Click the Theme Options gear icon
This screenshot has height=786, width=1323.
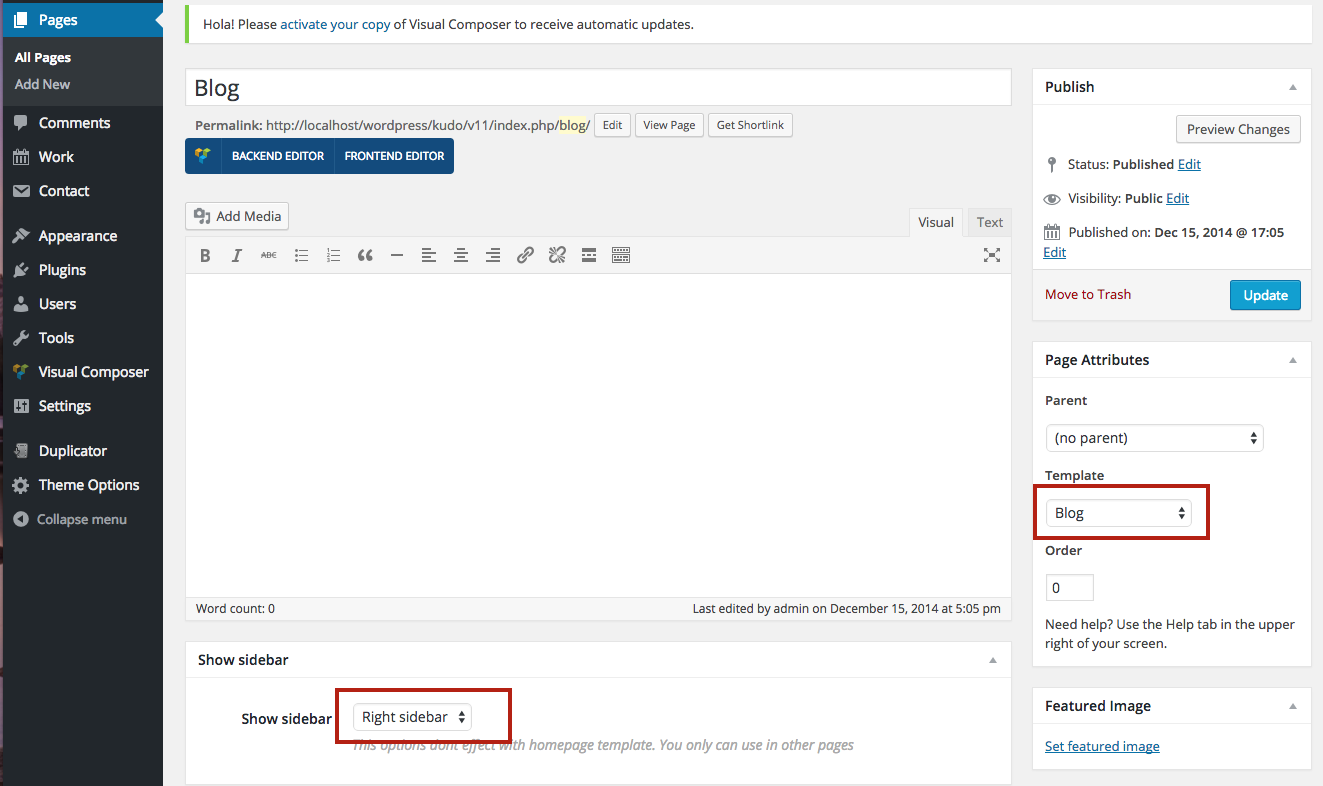(x=21, y=485)
